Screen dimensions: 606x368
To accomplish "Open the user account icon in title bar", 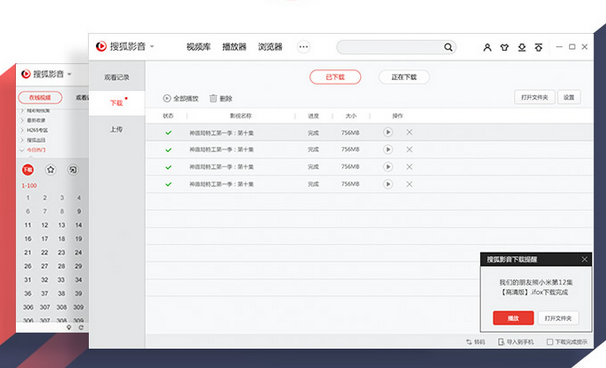I will [487, 47].
